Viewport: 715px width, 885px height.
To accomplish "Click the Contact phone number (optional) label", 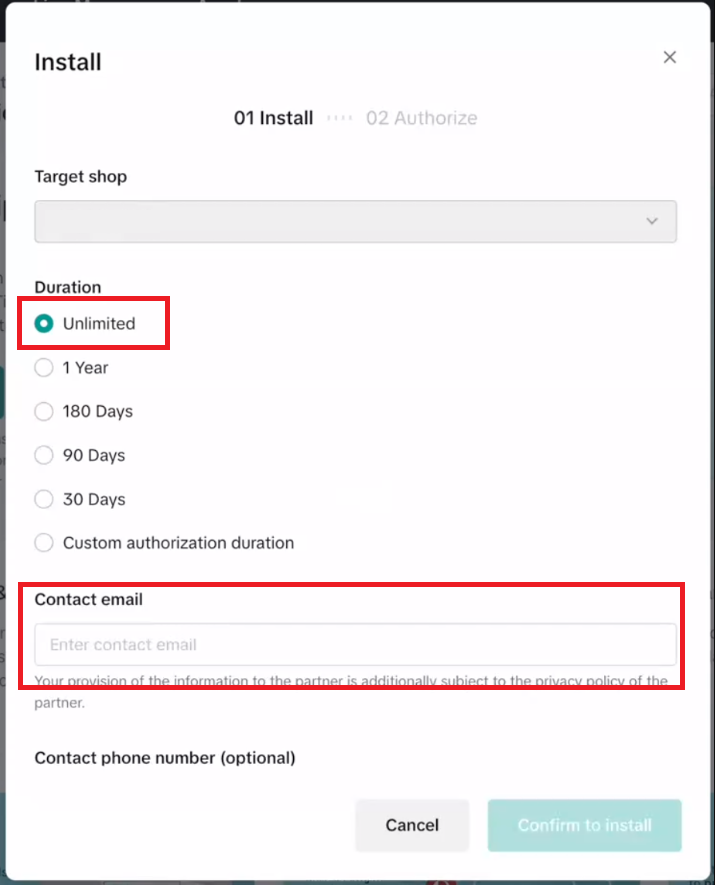I will click(165, 758).
